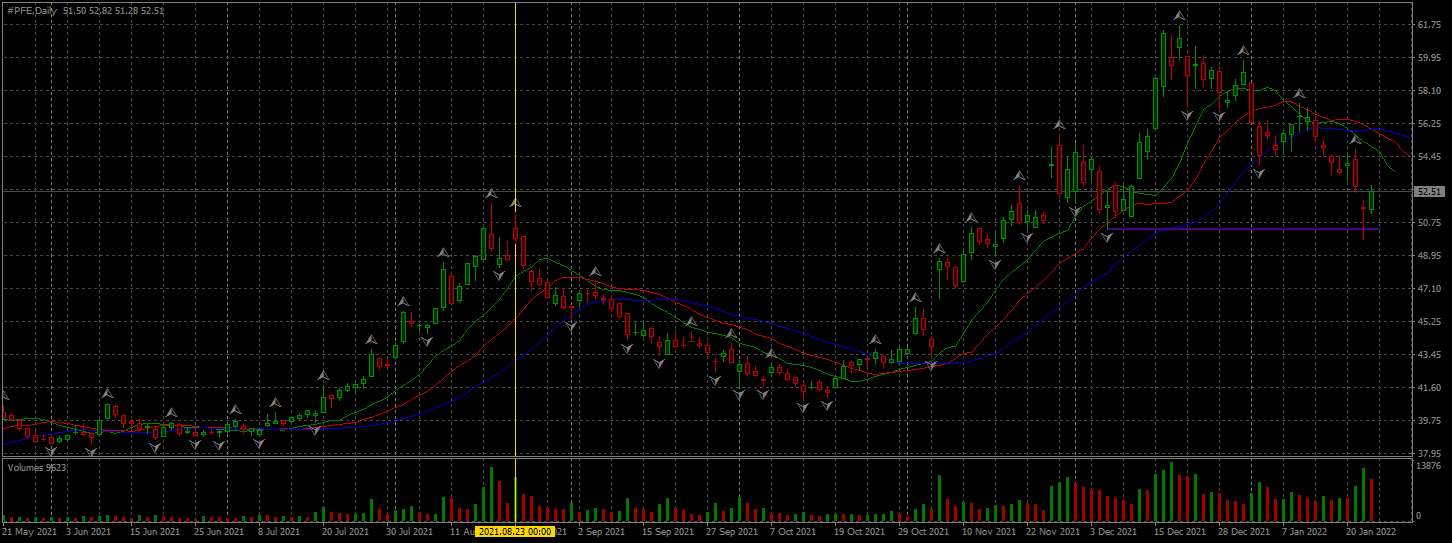The image size is (1452, 543).
Task: Select the up fractal arrow above the late-December high
Action: tap(1243, 50)
